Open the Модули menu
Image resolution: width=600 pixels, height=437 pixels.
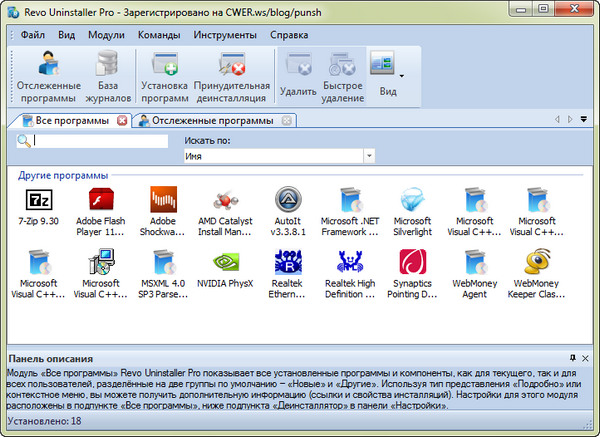coord(106,34)
